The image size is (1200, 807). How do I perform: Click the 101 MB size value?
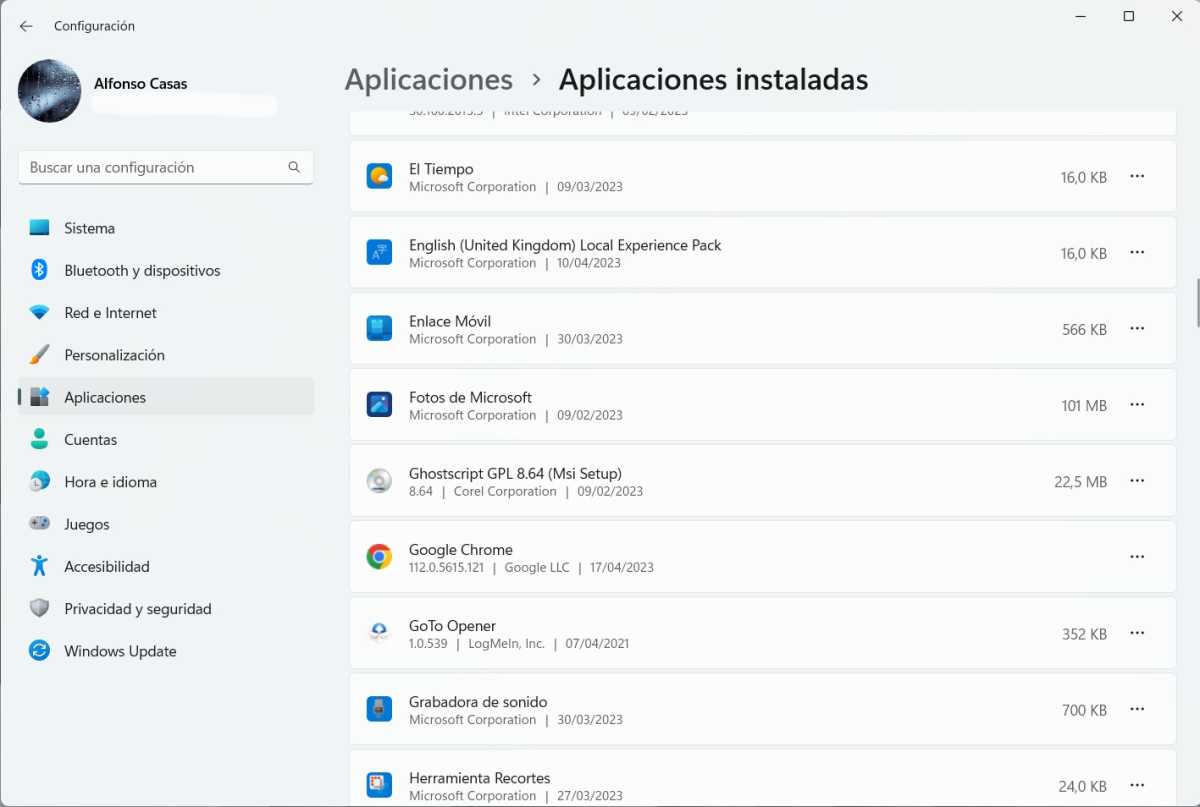pyautogui.click(x=1084, y=406)
